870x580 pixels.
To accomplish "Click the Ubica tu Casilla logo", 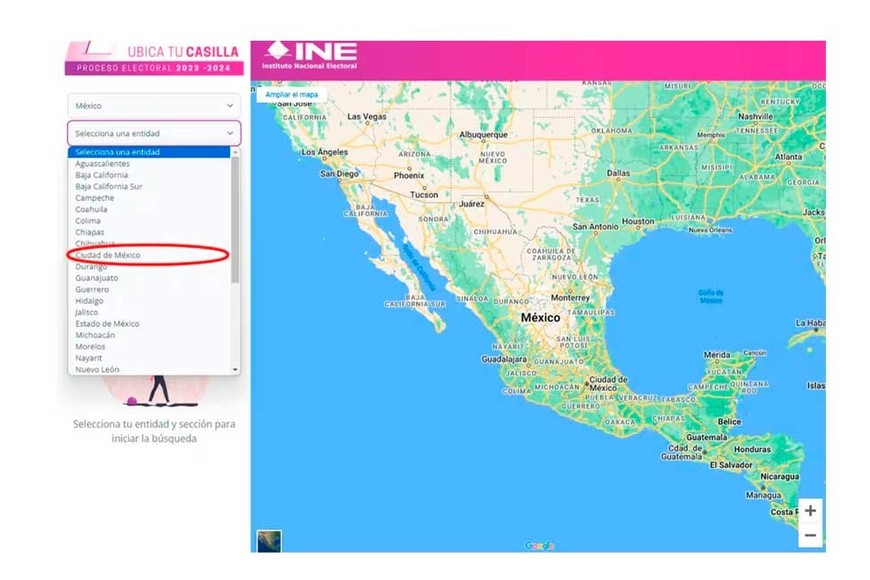I will pos(153,58).
